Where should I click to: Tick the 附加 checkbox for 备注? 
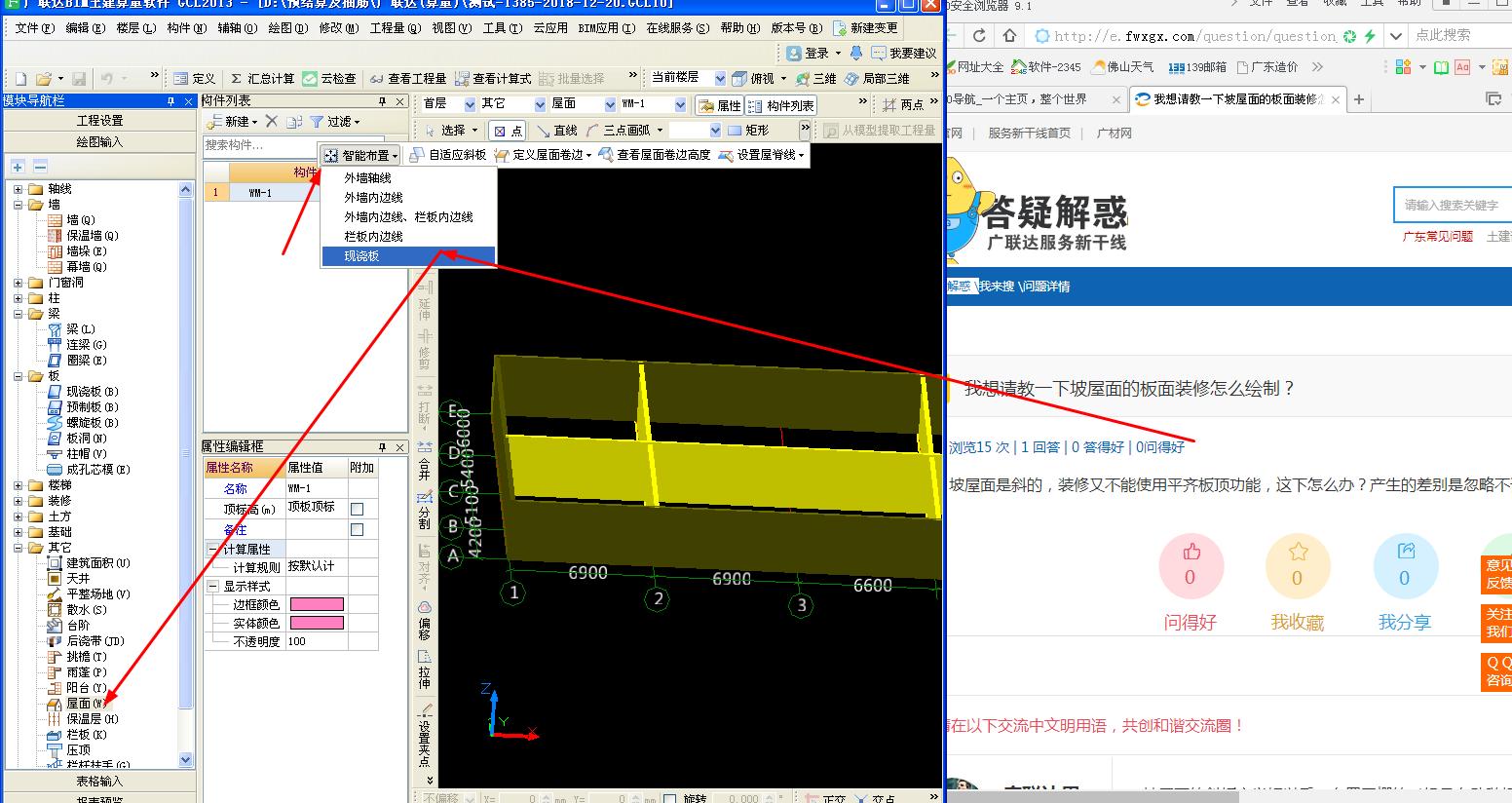(x=358, y=529)
